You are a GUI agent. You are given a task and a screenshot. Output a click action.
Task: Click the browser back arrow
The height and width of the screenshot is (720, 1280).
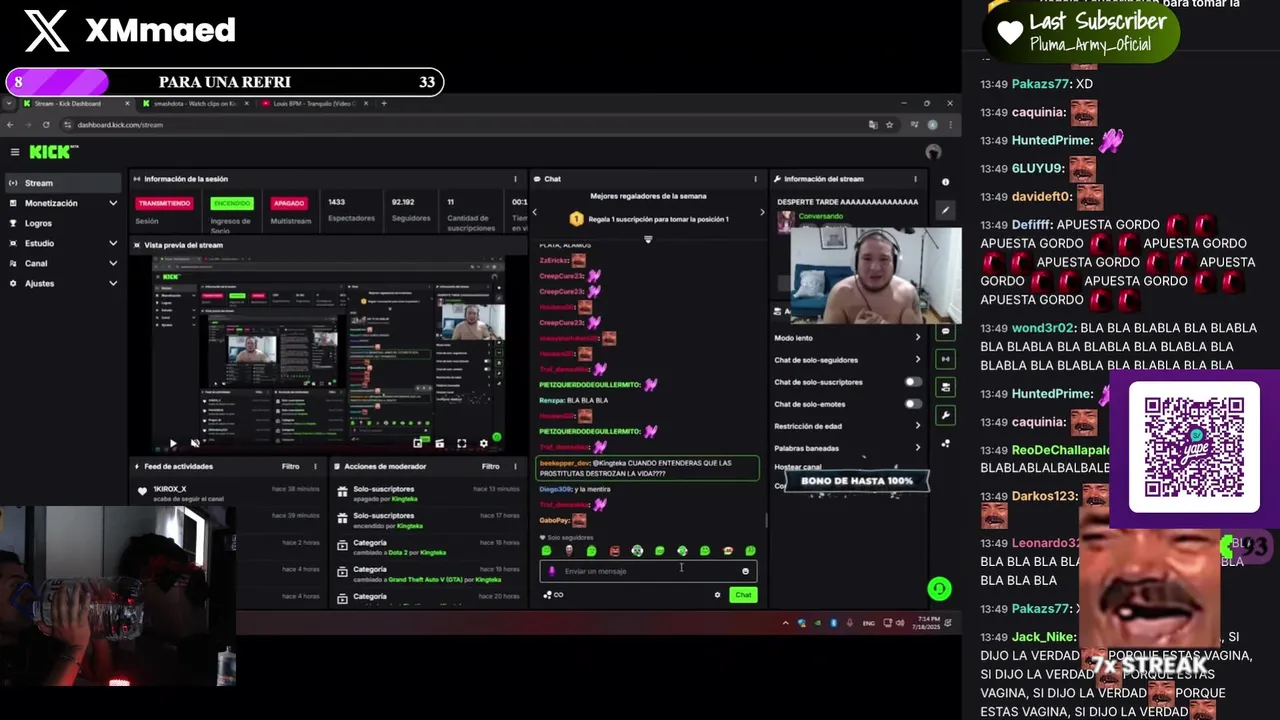(x=10, y=125)
